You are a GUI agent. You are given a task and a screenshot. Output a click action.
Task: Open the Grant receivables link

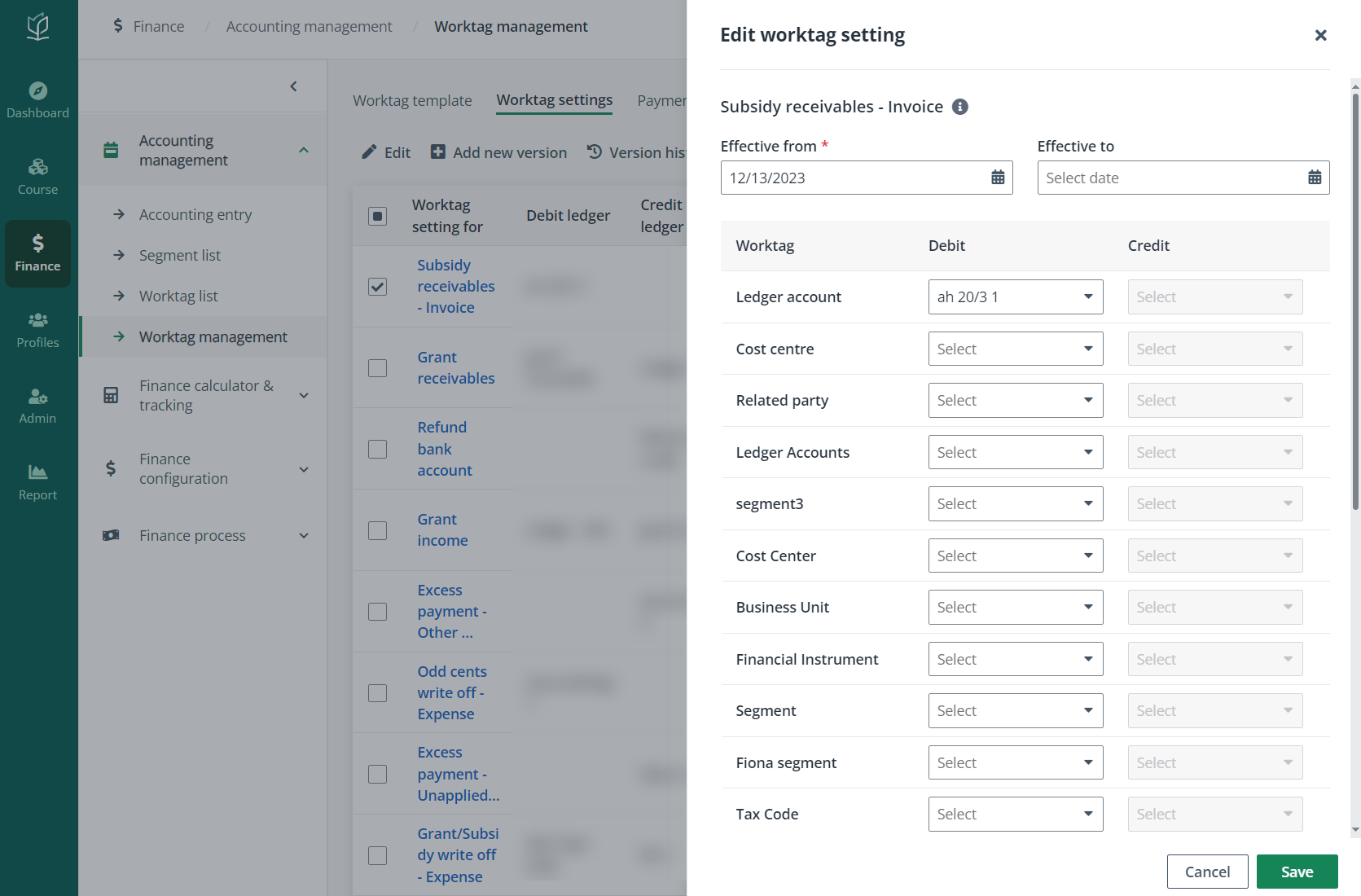click(x=456, y=367)
